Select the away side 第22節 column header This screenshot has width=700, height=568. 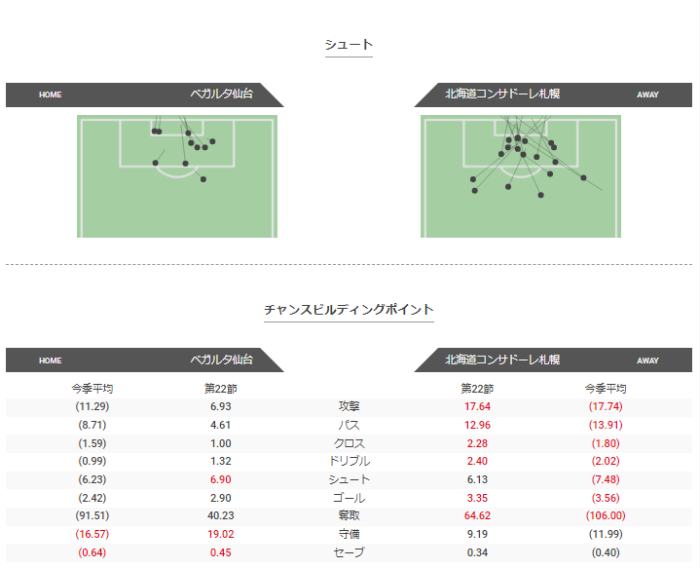coord(477,389)
